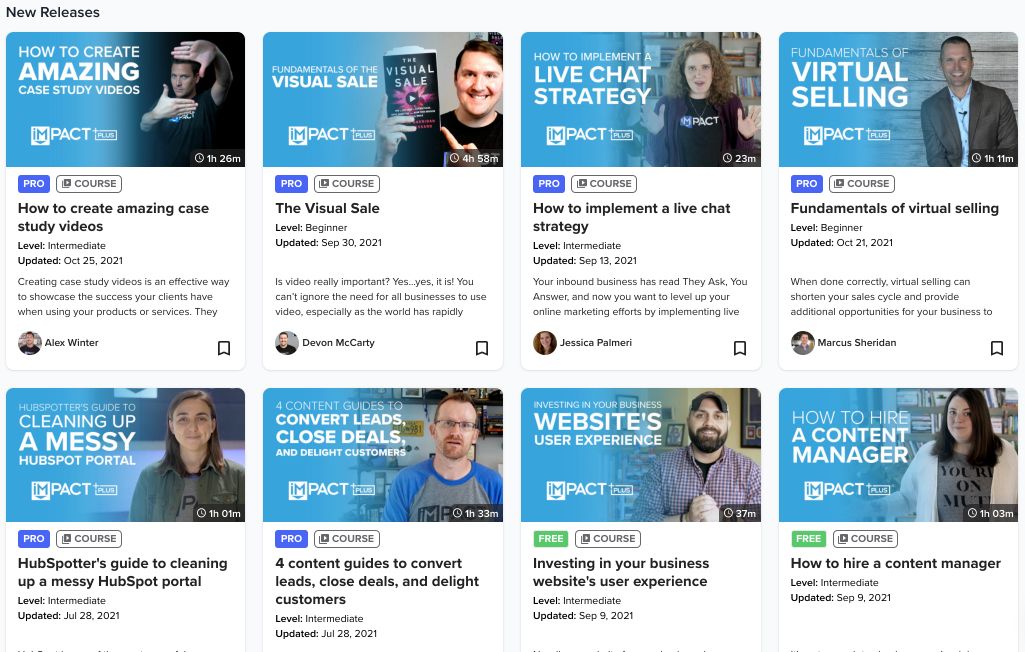
Task: Bookmark the live chat strategy course
Action: point(739,348)
